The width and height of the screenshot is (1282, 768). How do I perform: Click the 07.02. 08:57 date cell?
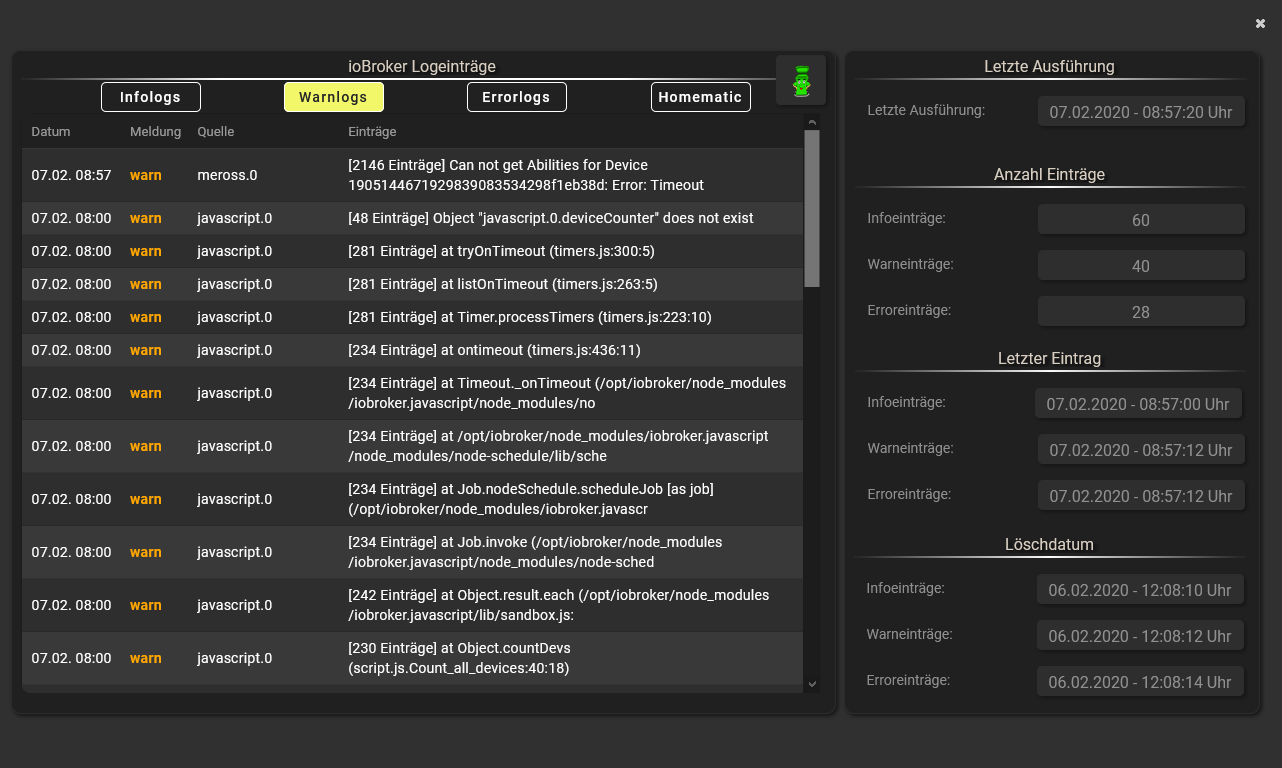(x=71, y=175)
